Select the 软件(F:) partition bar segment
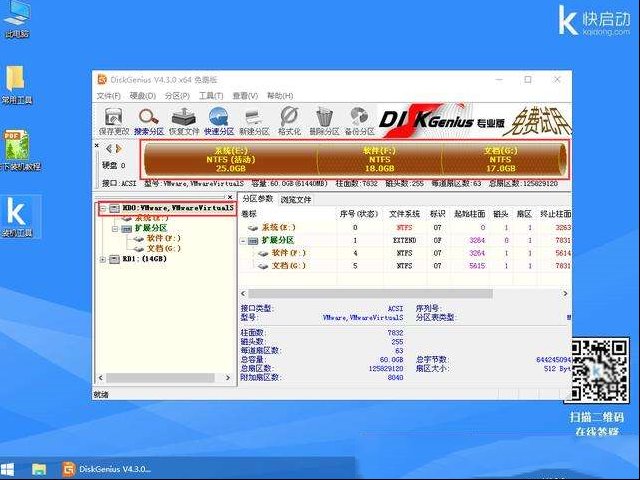 380,160
